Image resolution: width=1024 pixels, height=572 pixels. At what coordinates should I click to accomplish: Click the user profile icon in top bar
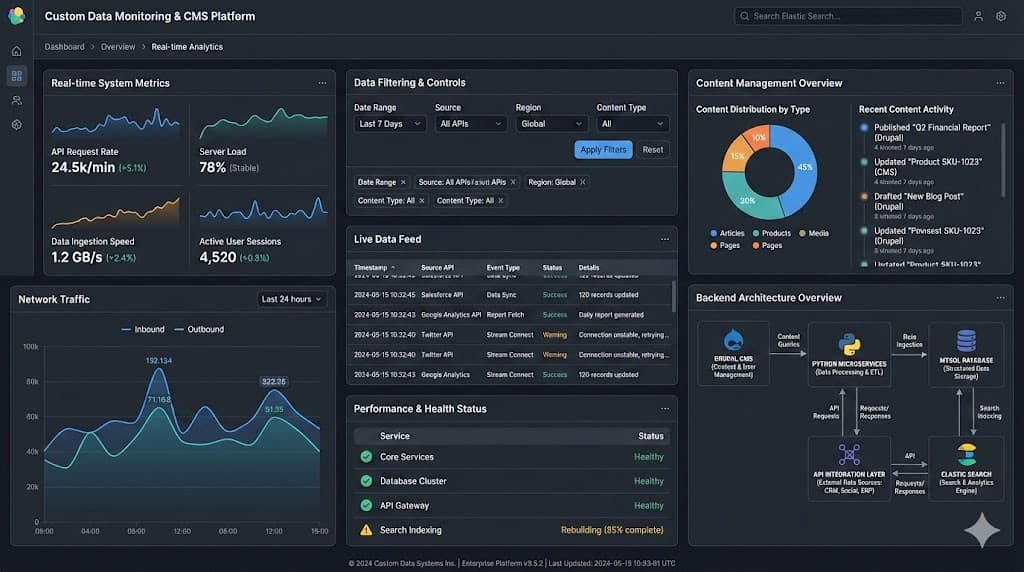(x=978, y=16)
